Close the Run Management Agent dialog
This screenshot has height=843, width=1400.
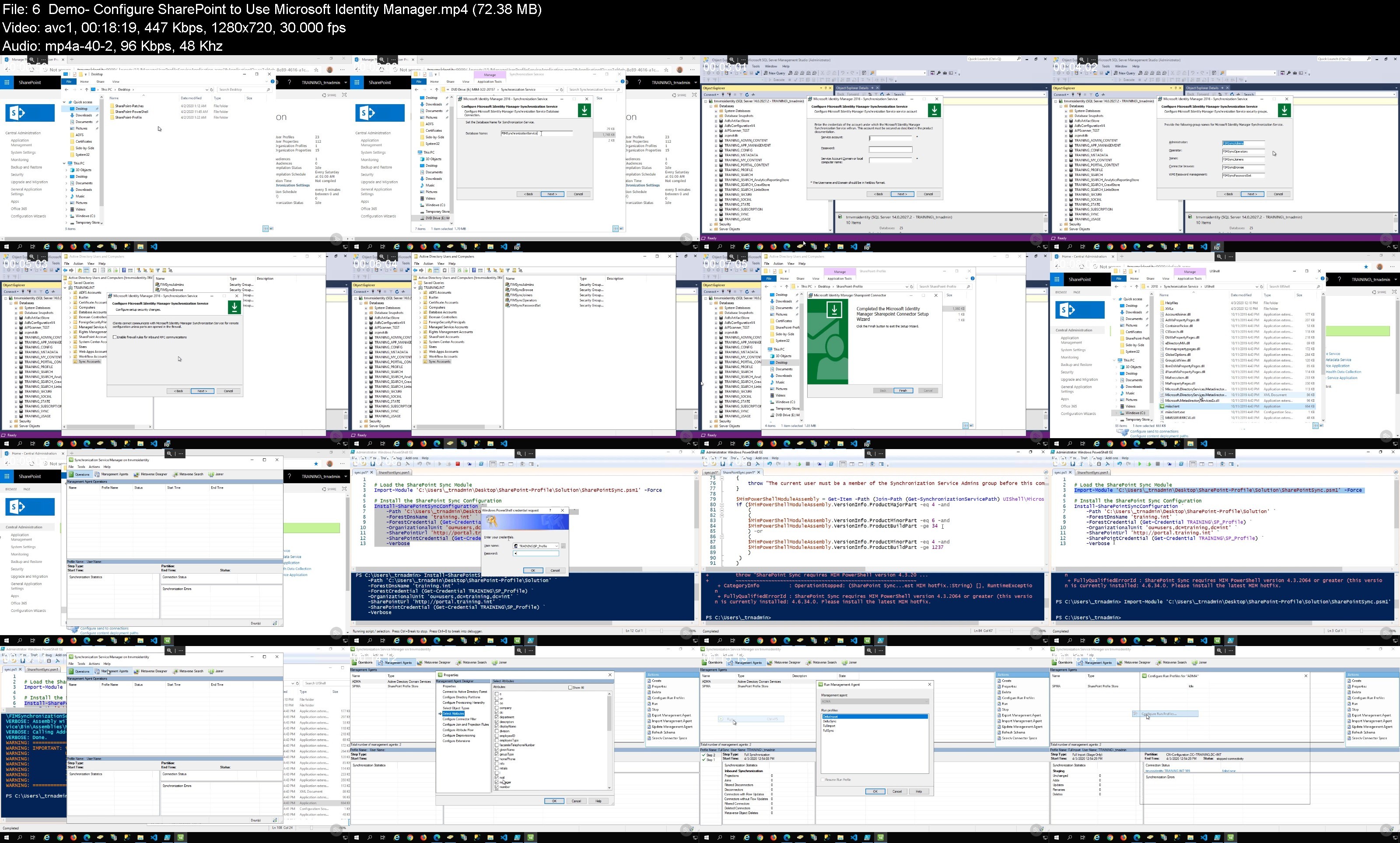click(x=930, y=685)
